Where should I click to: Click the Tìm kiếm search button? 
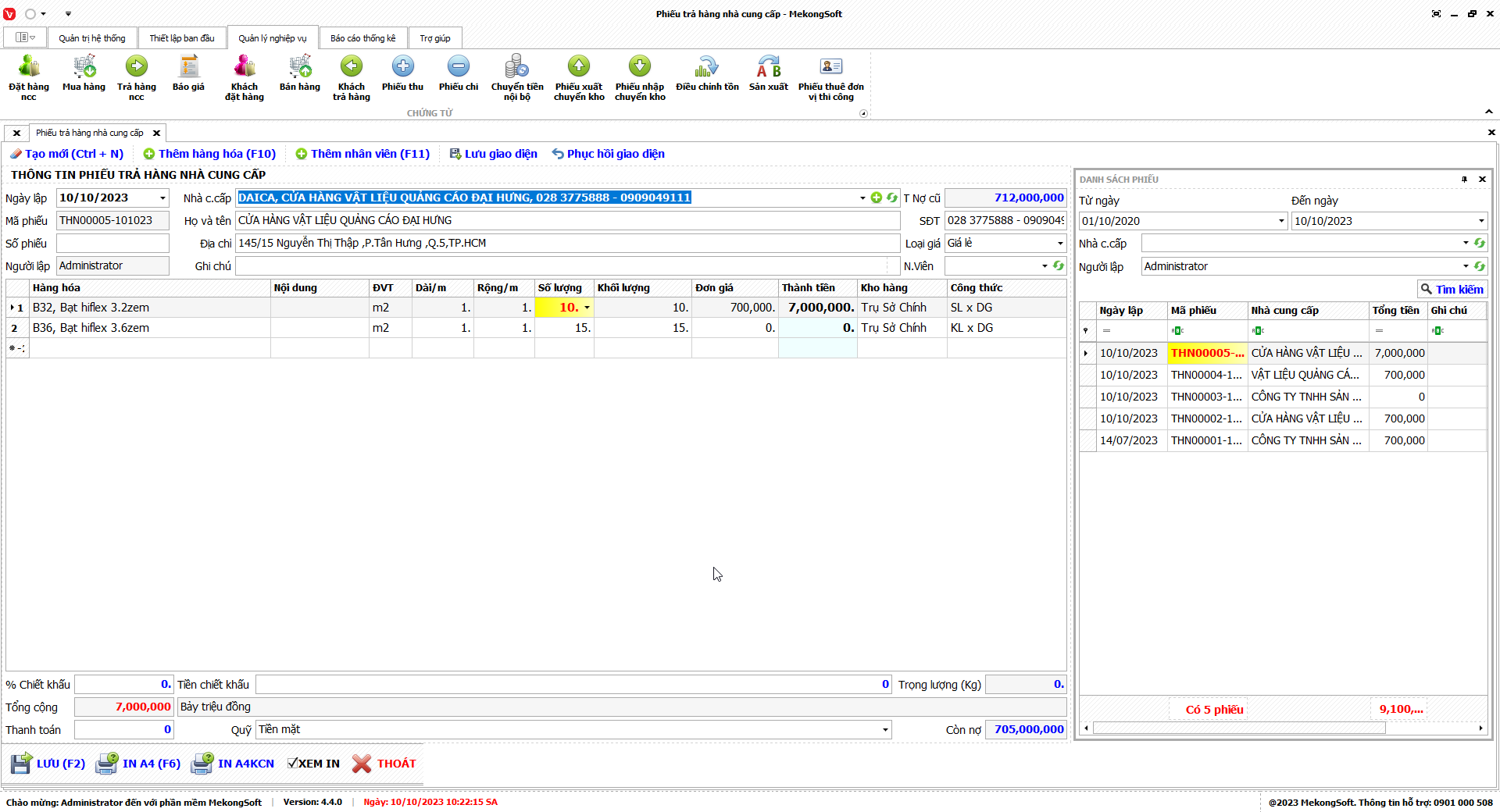[1452, 290]
